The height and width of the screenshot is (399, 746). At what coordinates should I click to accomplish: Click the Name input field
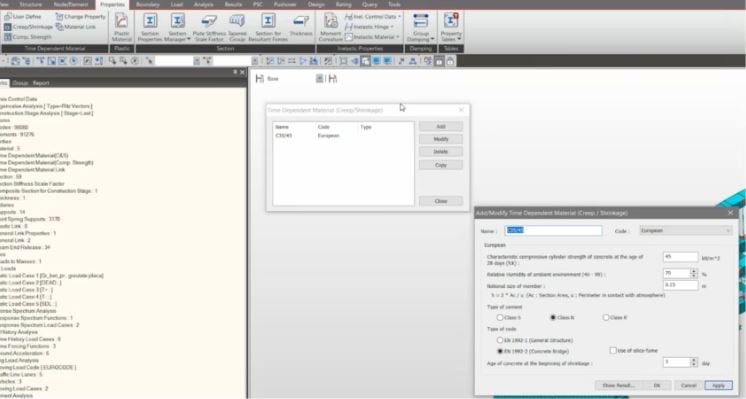553,231
